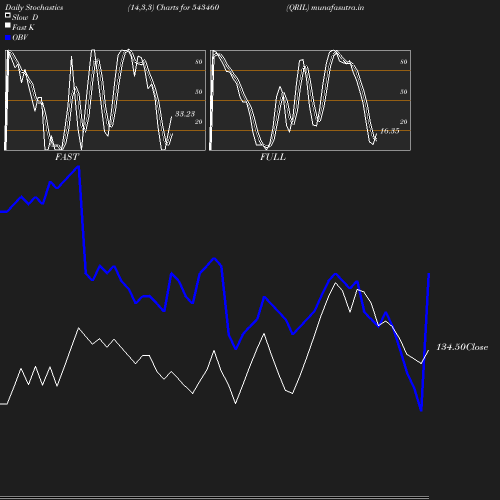Click the Fast K legend swatch

click(x=8, y=25)
